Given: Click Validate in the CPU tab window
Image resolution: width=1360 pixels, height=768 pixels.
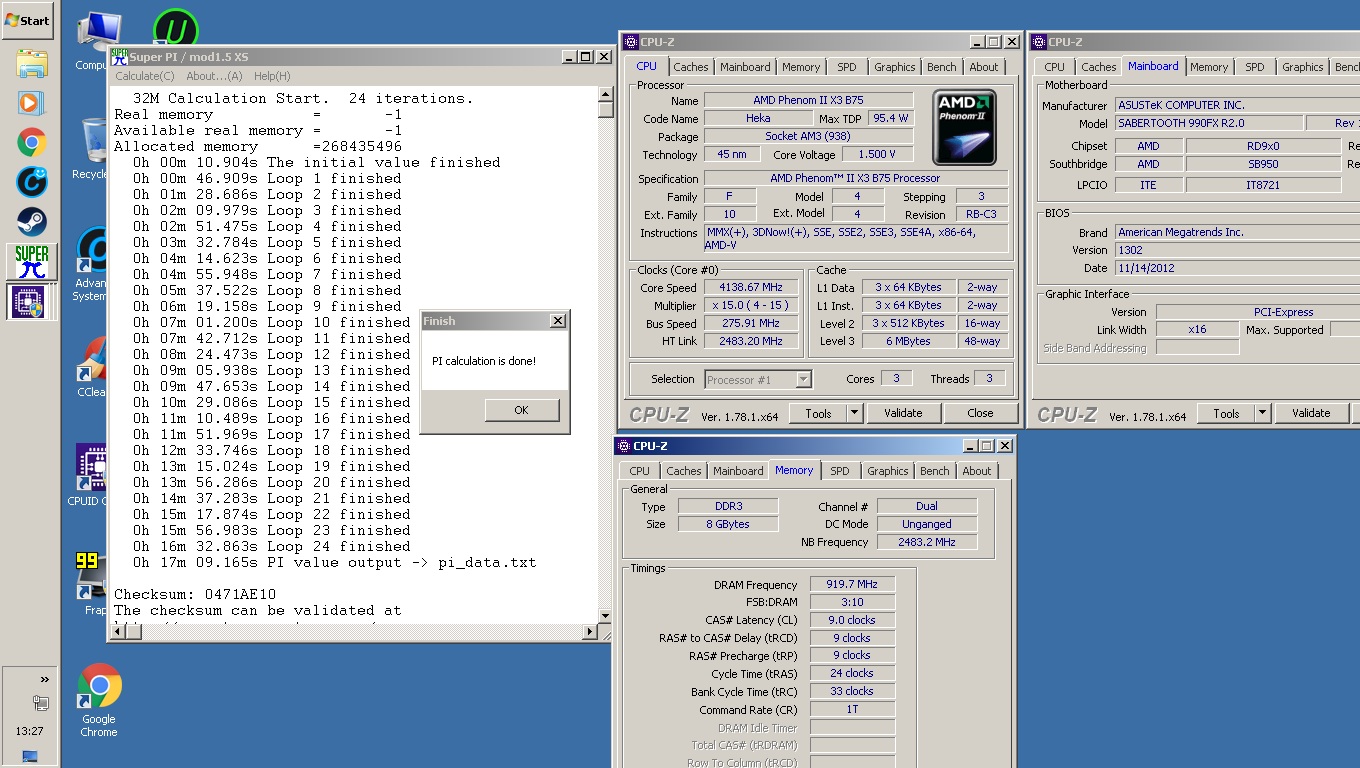Looking at the screenshot, I should [x=903, y=413].
